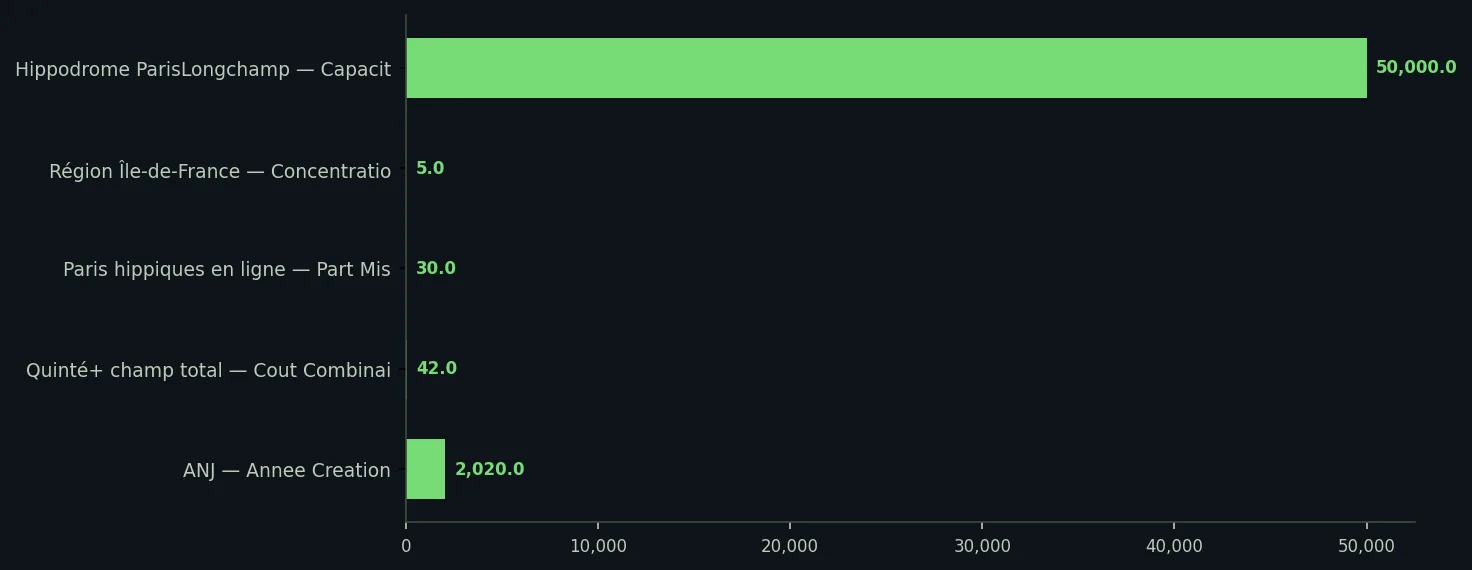Click the Quinté+ champ total label
1472x570 pixels.
coord(208,370)
